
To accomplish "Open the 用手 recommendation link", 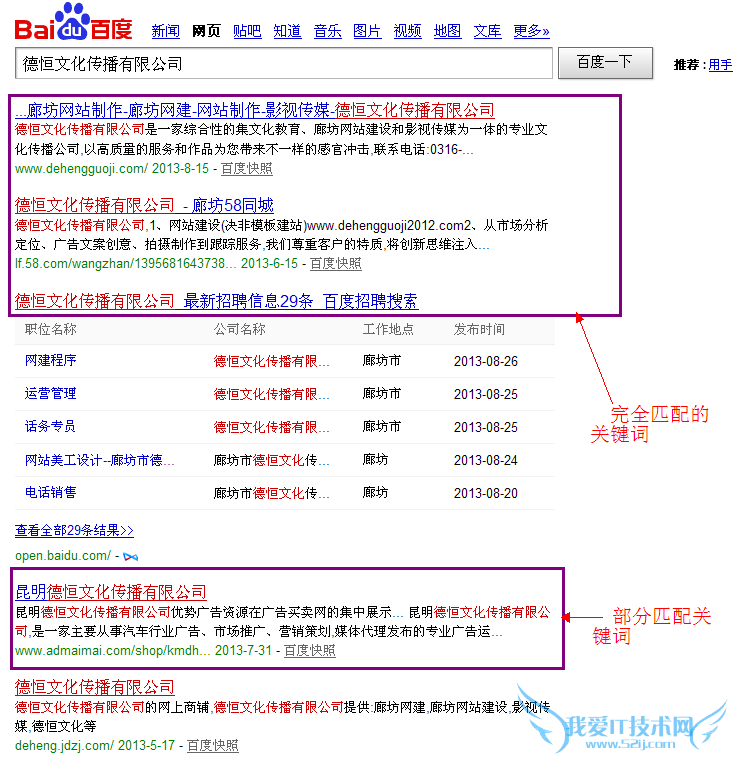I will click(x=720, y=64).
